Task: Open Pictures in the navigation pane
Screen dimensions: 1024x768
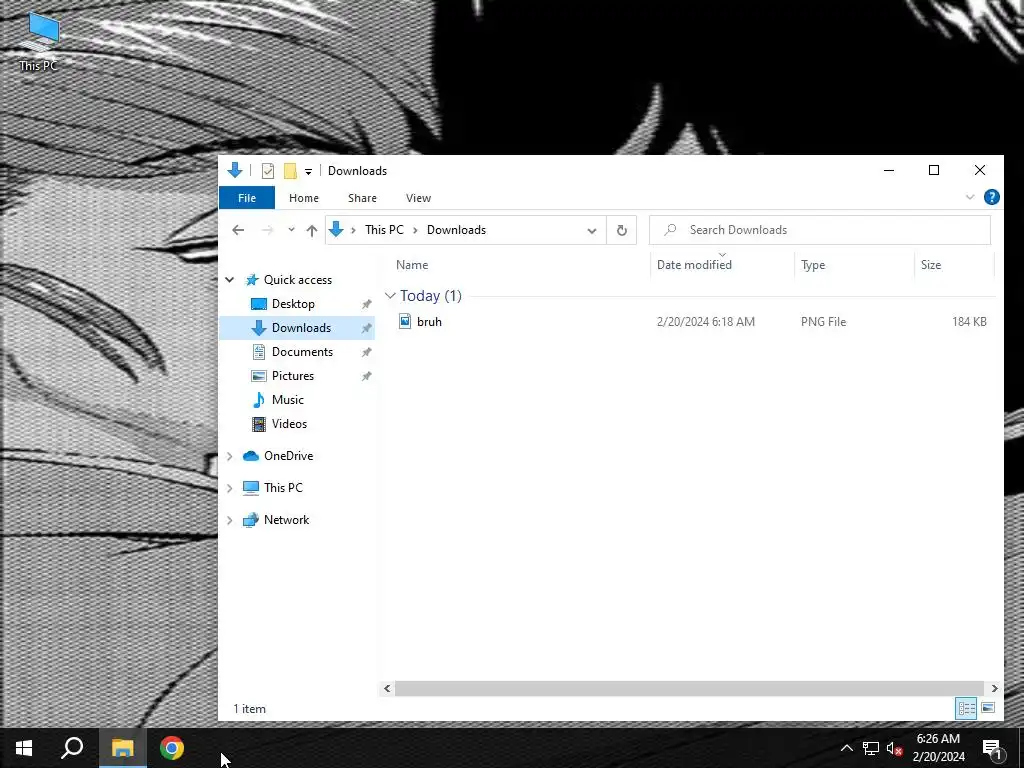Action: click(x=293, y=376)
